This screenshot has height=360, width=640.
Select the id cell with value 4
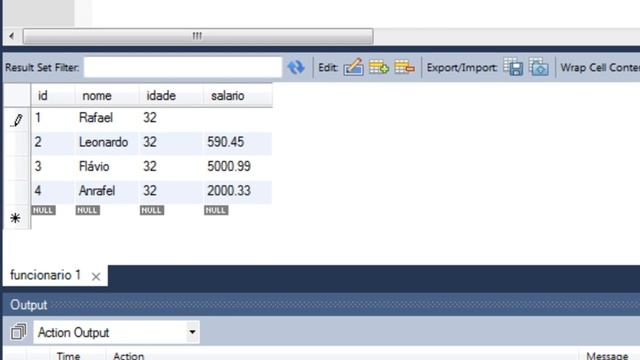(53, 191)
